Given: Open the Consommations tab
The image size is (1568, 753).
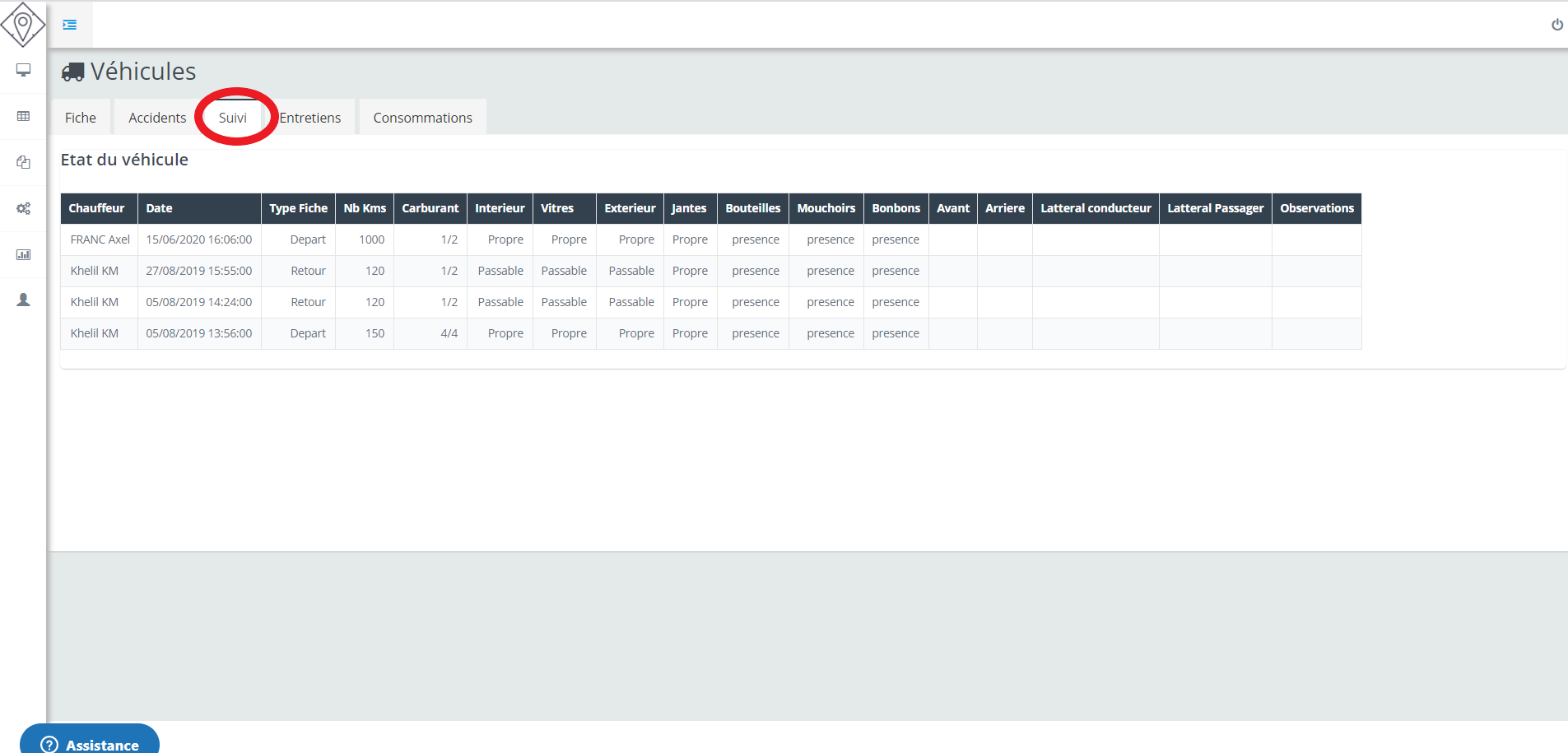Looking at the screenshot, I should click(422, 118).
